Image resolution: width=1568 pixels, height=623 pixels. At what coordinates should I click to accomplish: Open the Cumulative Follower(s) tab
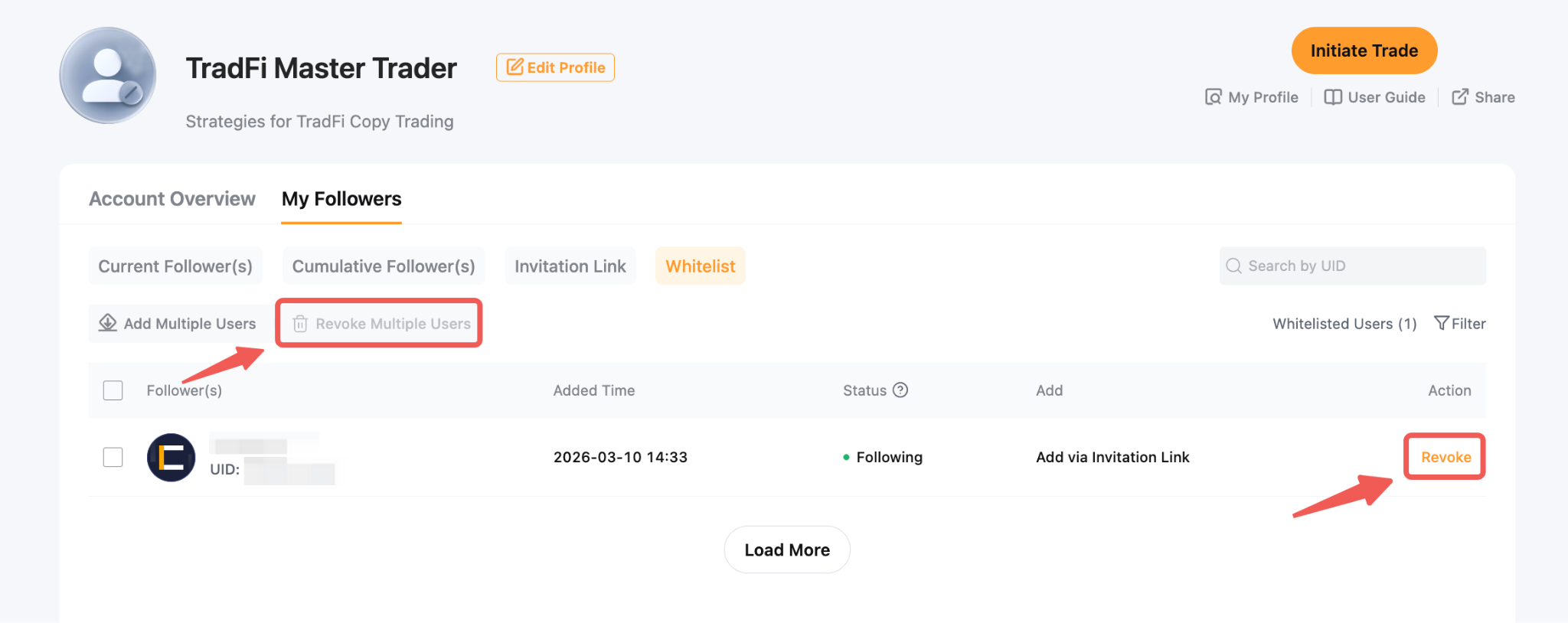384,266
